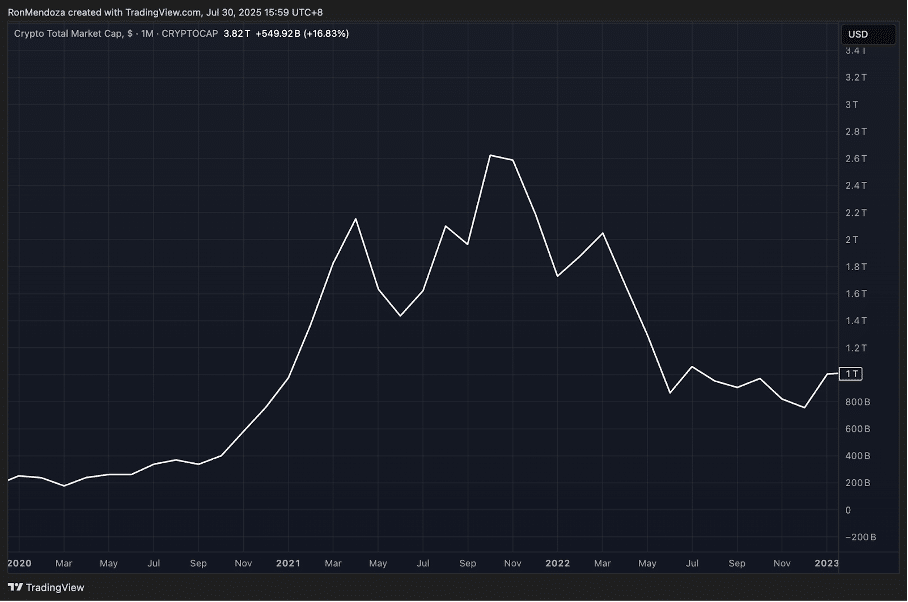Click the +549.92 B (+16.83%) change text
This screenshot has width=908, height=602.
coord(303,33)
